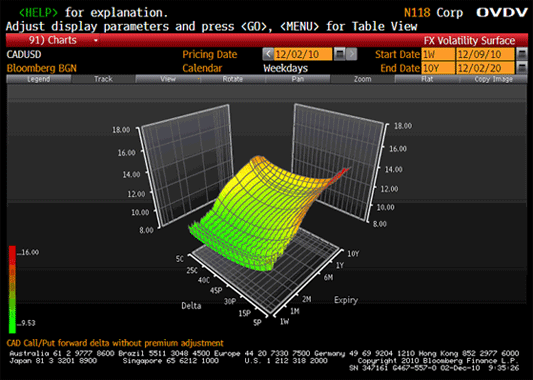Click the Pricing Date label
This screenshot has height=380, width=533.
[x=210, y=54]
